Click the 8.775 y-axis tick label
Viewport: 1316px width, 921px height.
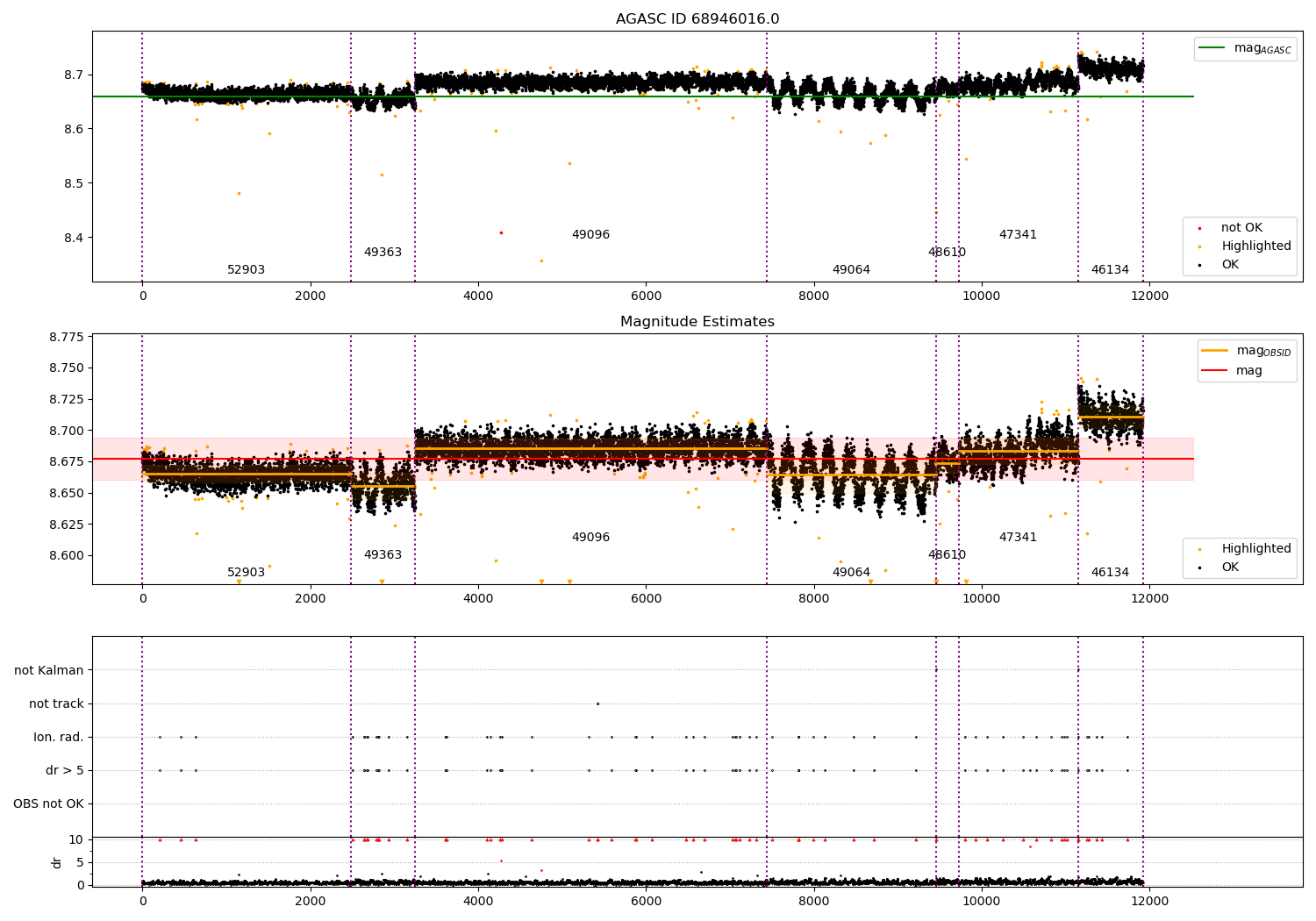pyautogui.click(x=67, y=338)
